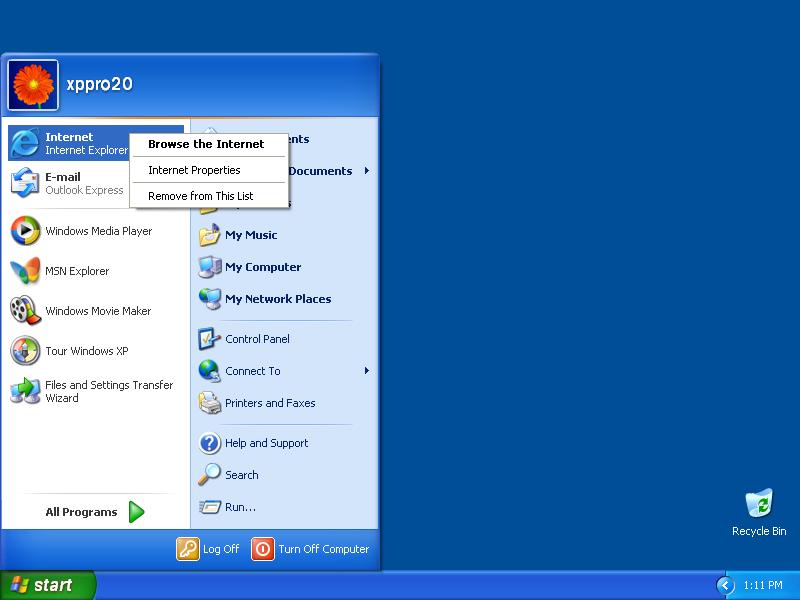Click the Control Panel label
The height and width of the screenshot is (600, 800).
click(257, 339)
